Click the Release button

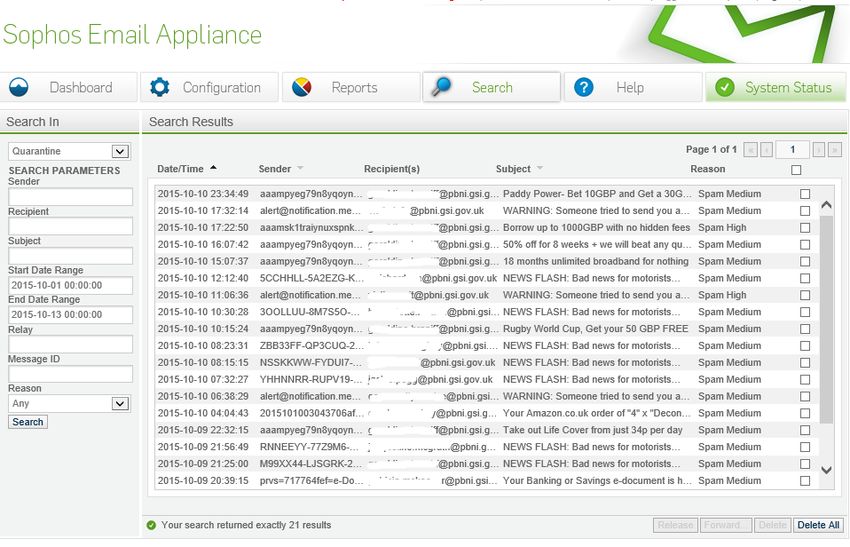(x=675, y=525)
